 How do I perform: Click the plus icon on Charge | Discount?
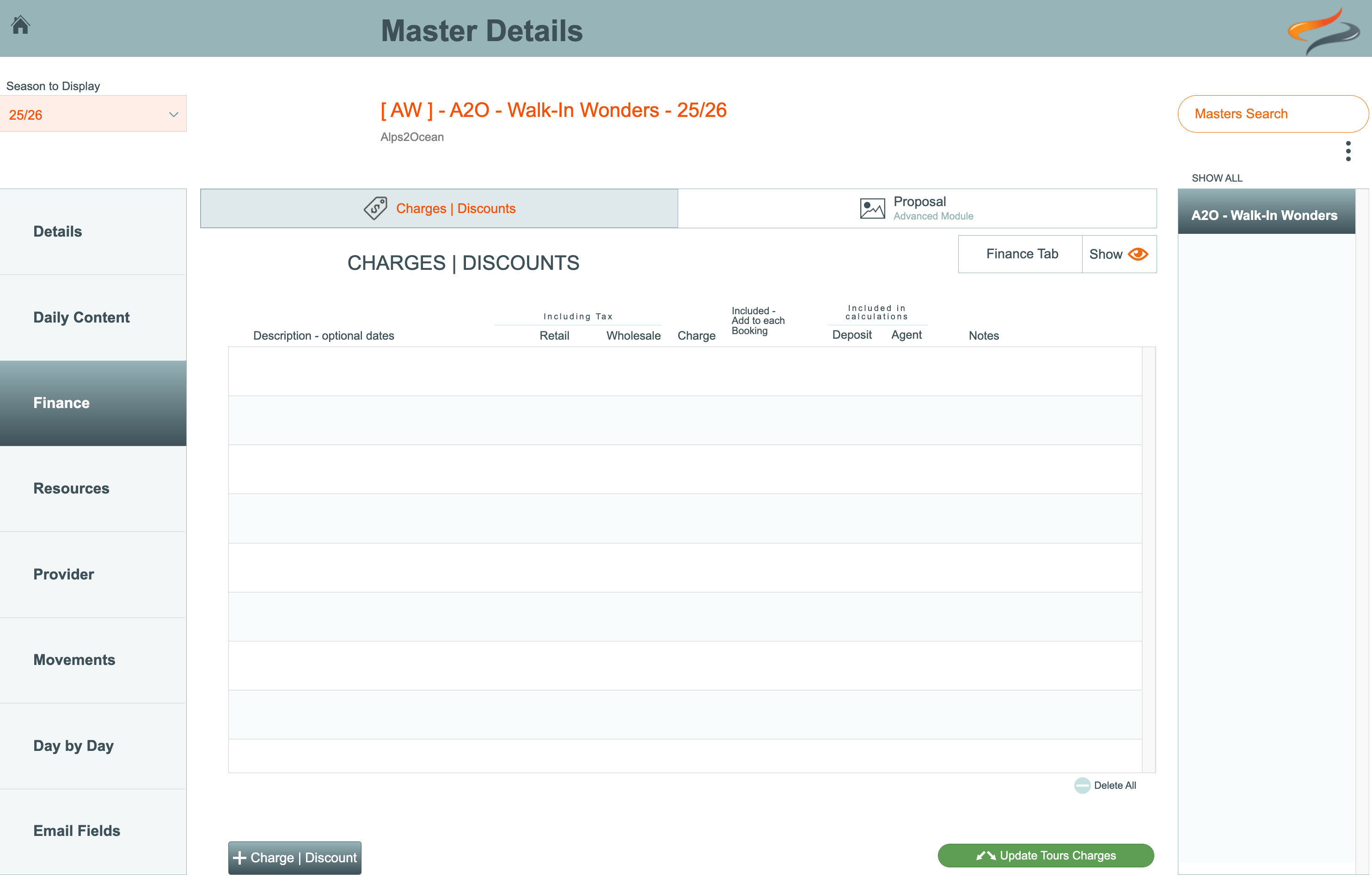tap(239, 858)
